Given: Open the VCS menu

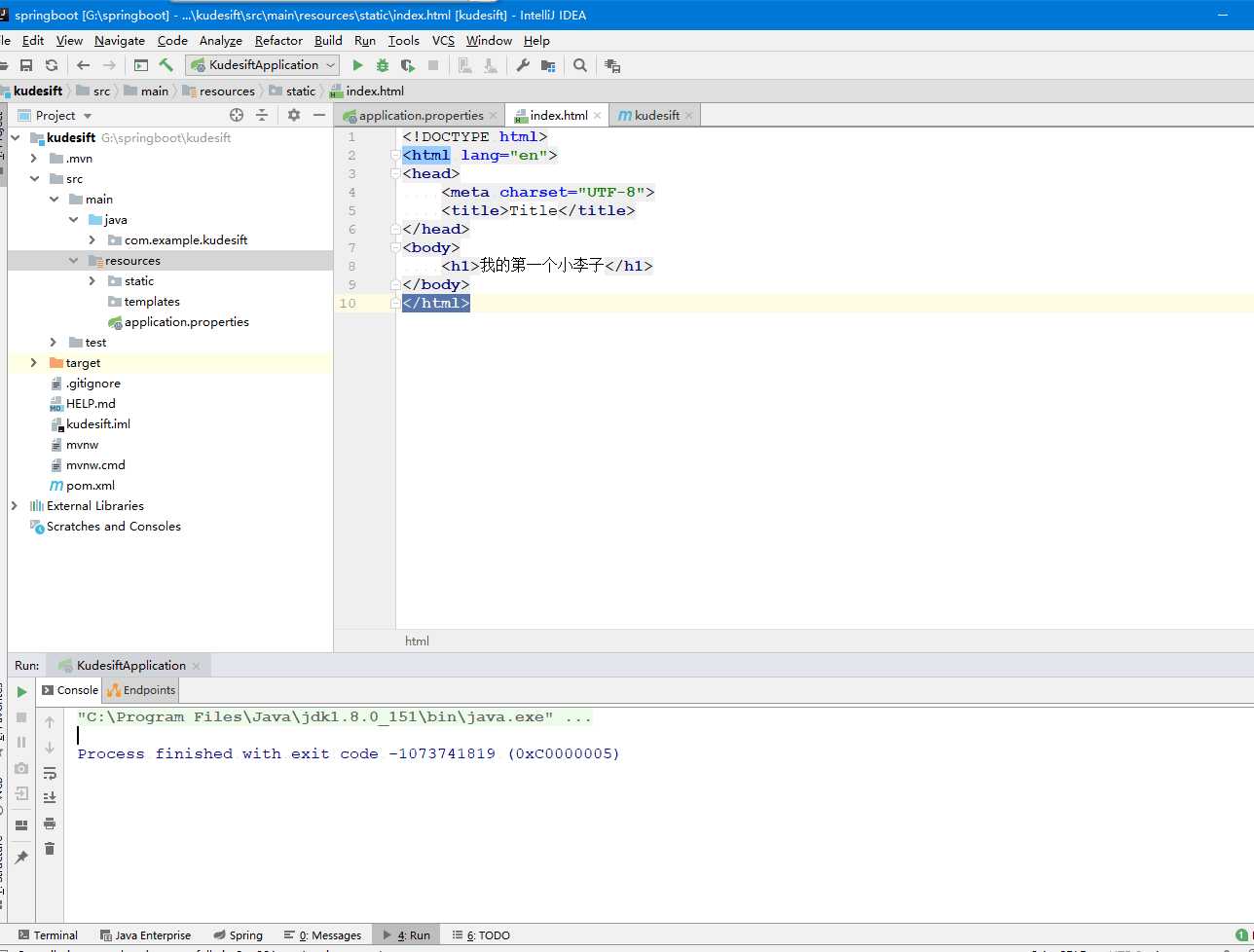Looking at the screenshot, I should click(x=443, y=40).
